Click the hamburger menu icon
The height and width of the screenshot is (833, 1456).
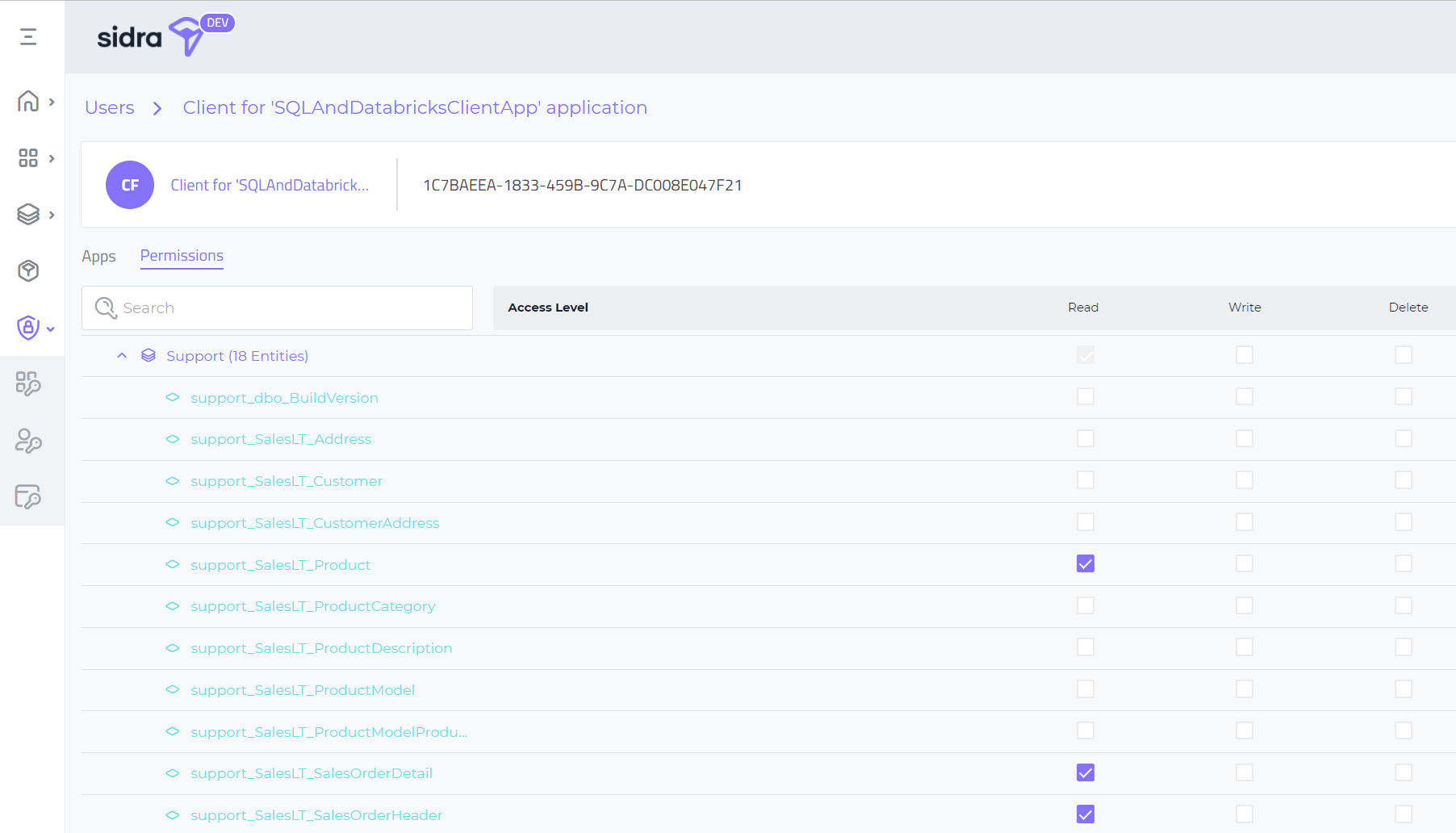[28, 36]
